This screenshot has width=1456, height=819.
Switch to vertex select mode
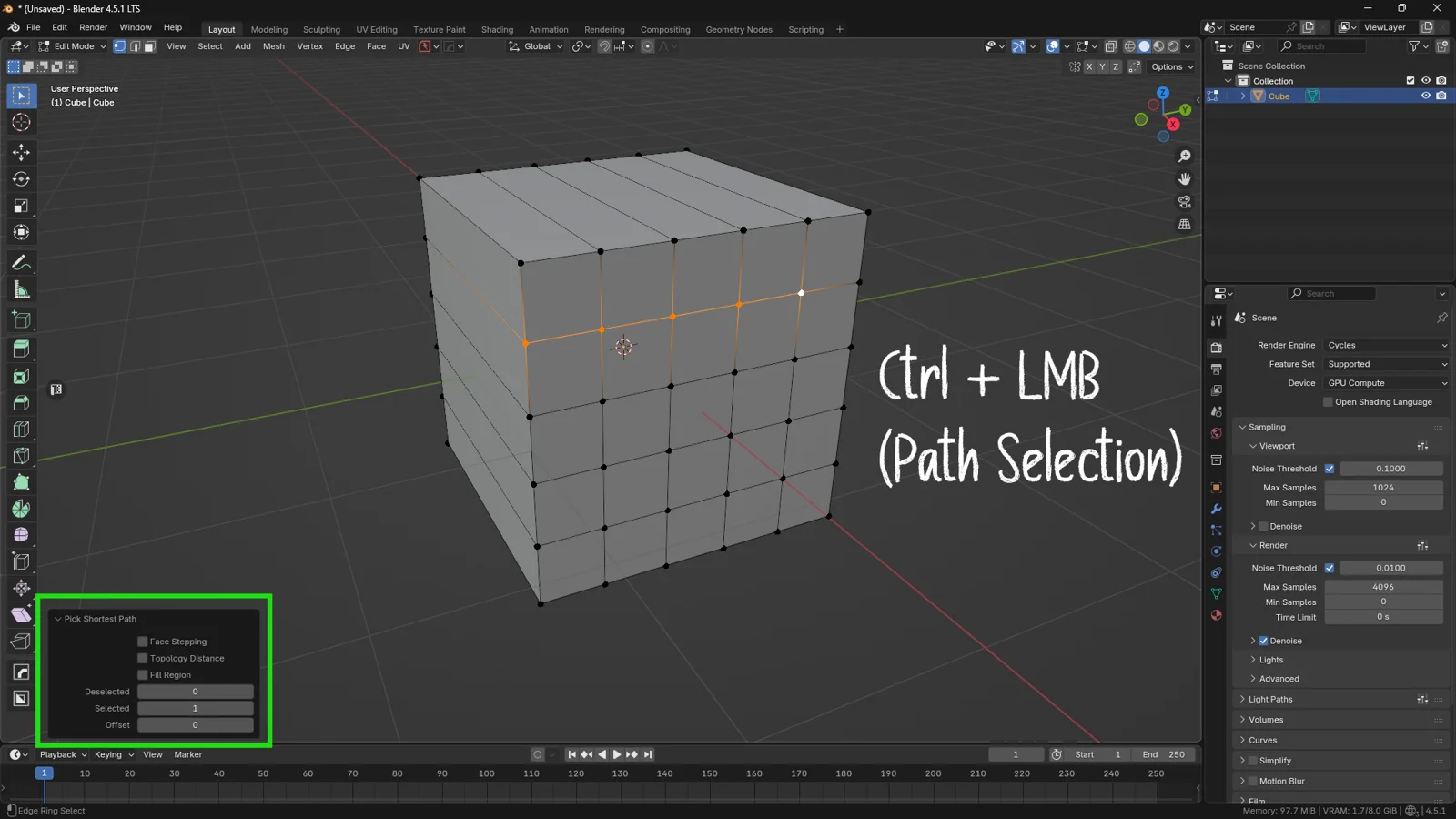119,46
